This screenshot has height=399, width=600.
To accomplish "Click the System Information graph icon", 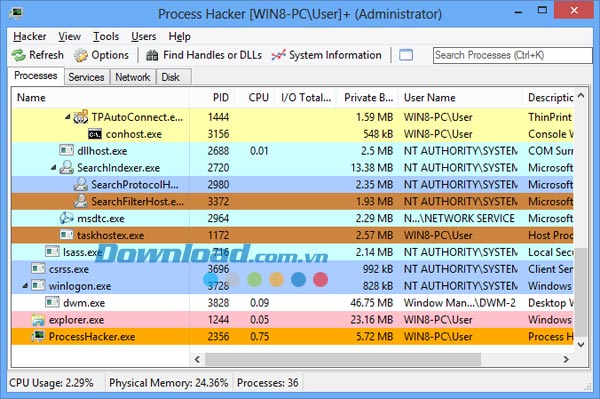I will point(279,55).
